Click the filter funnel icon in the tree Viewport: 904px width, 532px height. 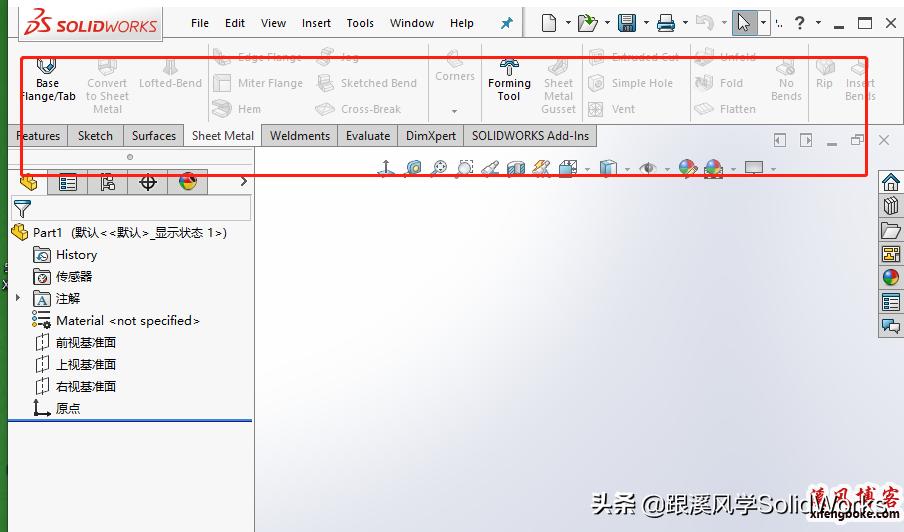(x=22, y=209)
